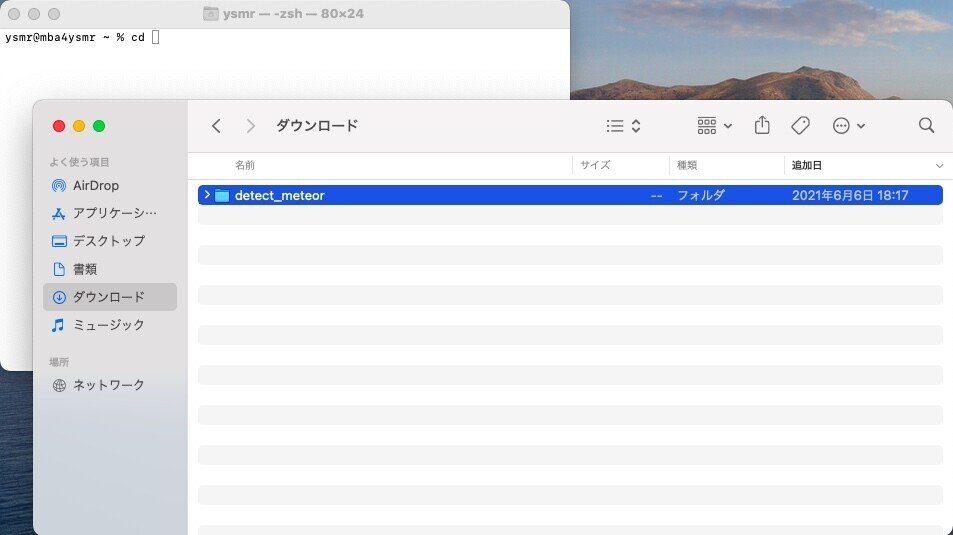
Task: Select the detect_meteor folder icon
Action: (222, 195)
